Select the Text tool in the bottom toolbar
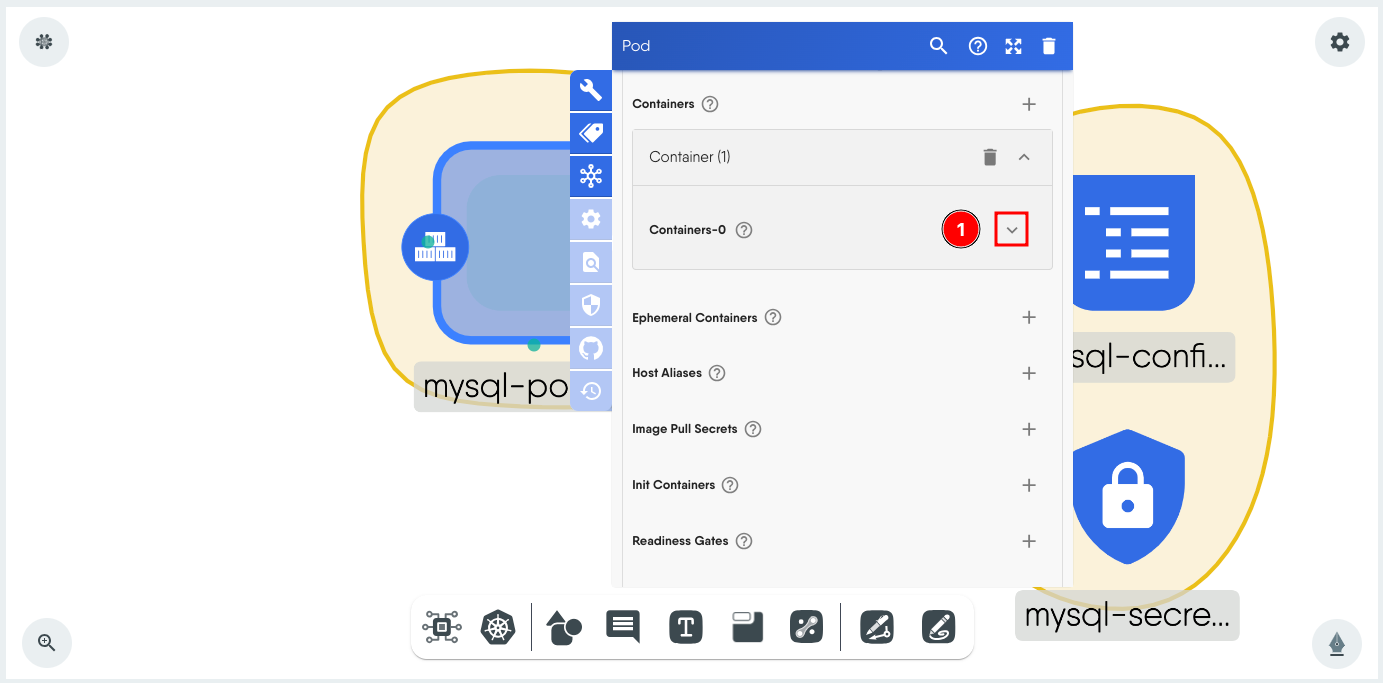1383x683 pixels. [x=685, y=627]
